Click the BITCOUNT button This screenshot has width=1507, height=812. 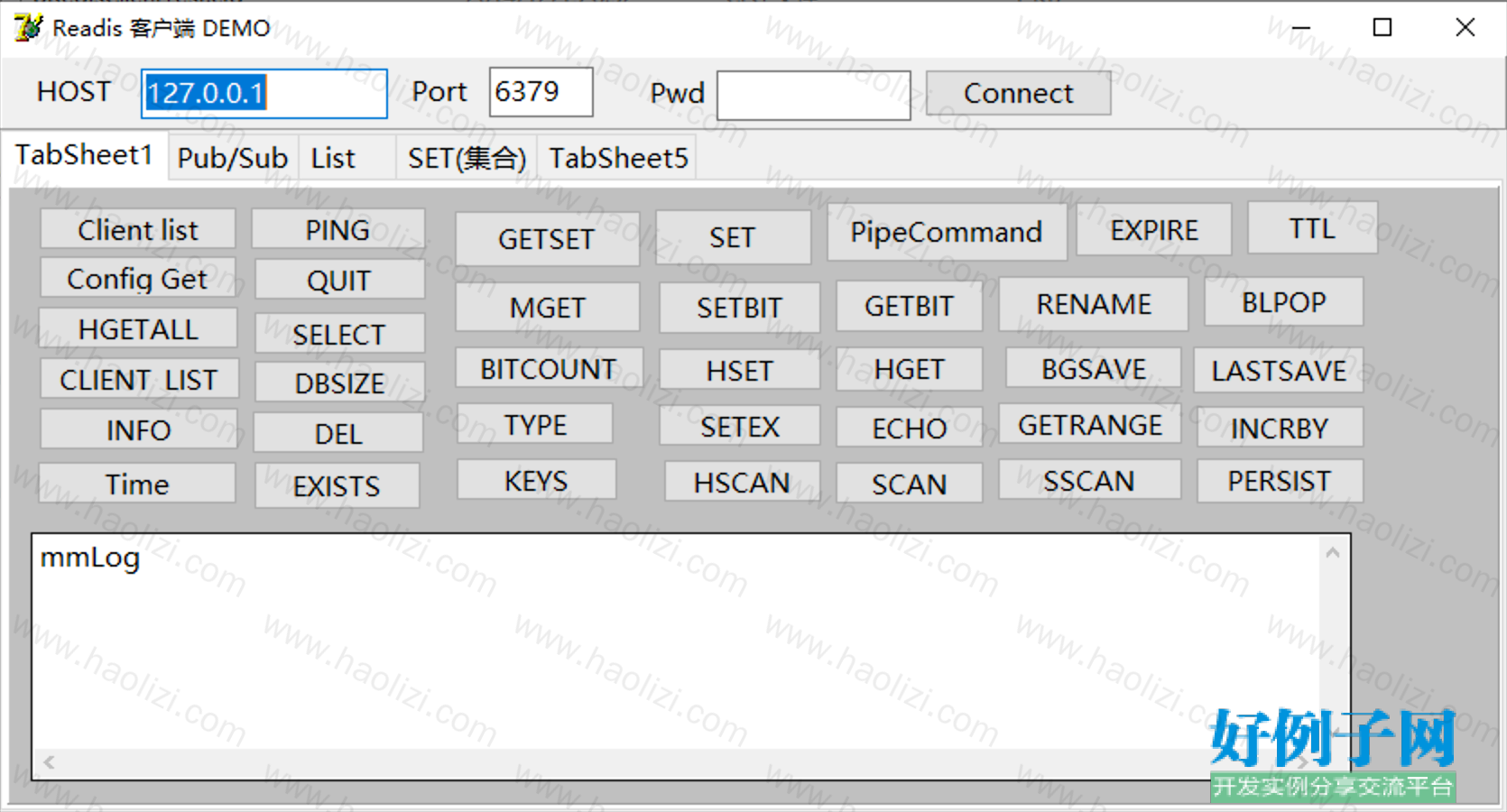549,368
